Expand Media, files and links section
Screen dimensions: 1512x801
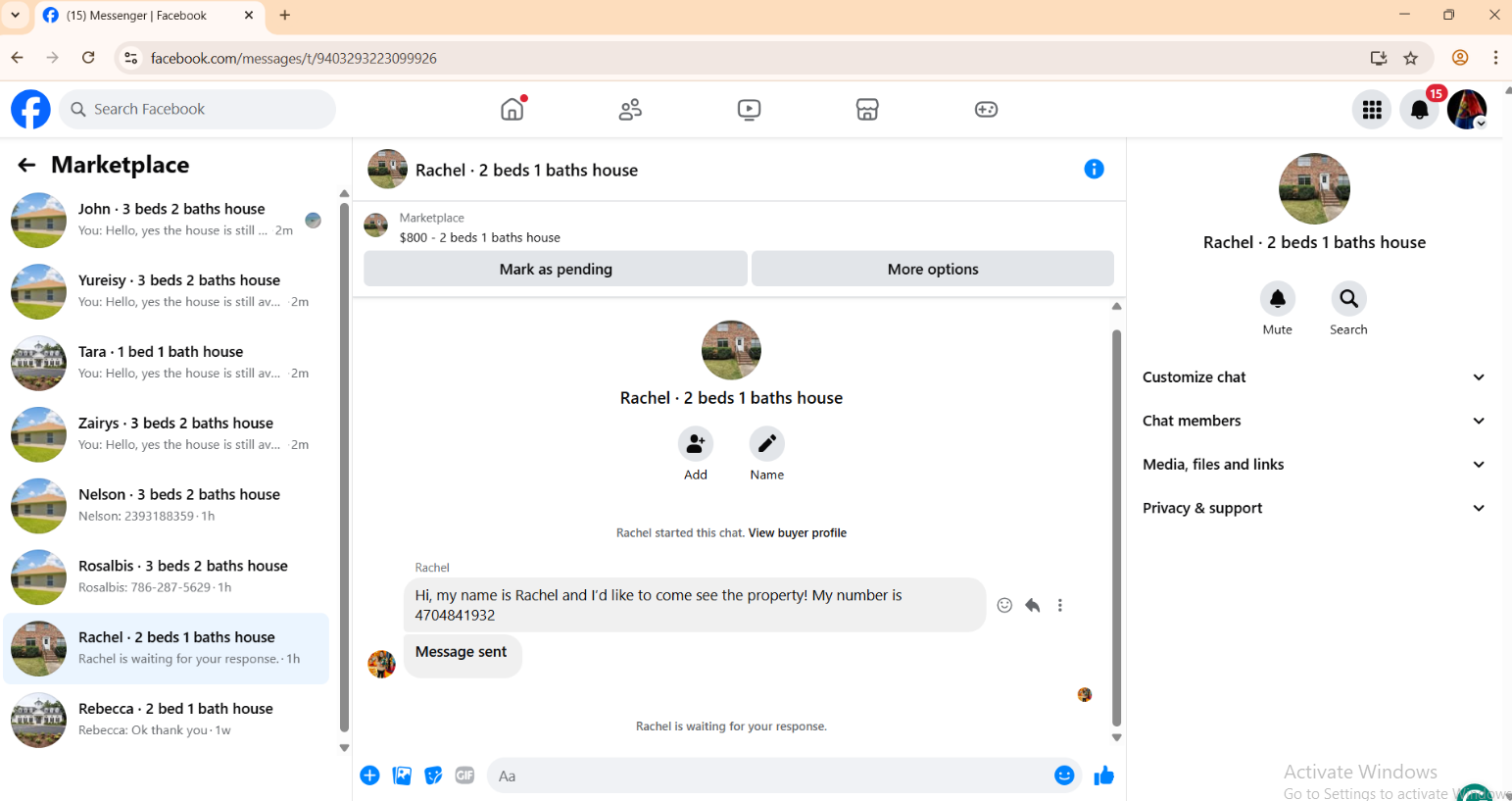[x=1314, y=465]
